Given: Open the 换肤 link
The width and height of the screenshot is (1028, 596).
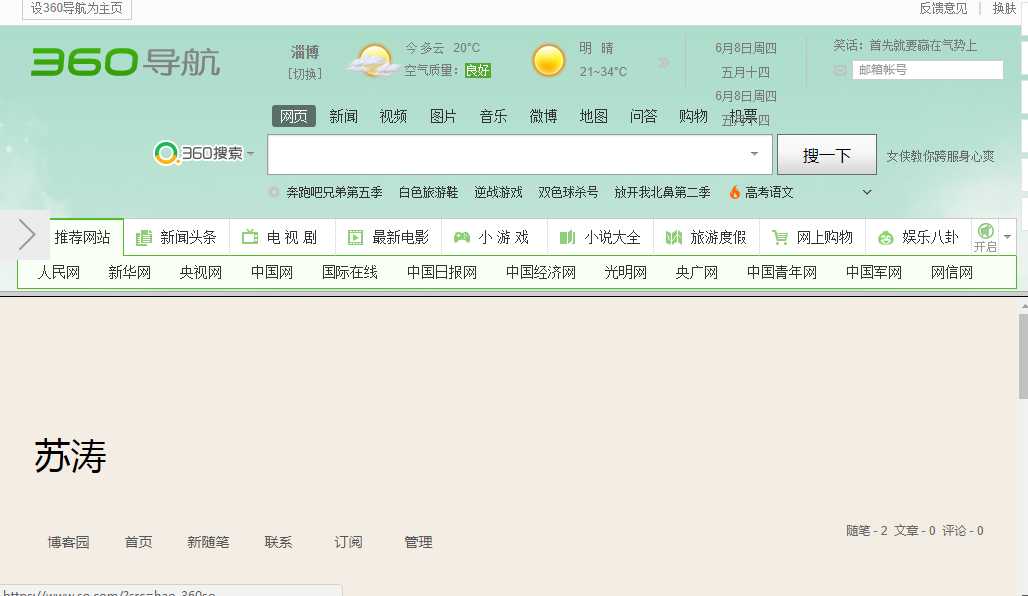Looking at the screenshot, I should point(1004,8).
